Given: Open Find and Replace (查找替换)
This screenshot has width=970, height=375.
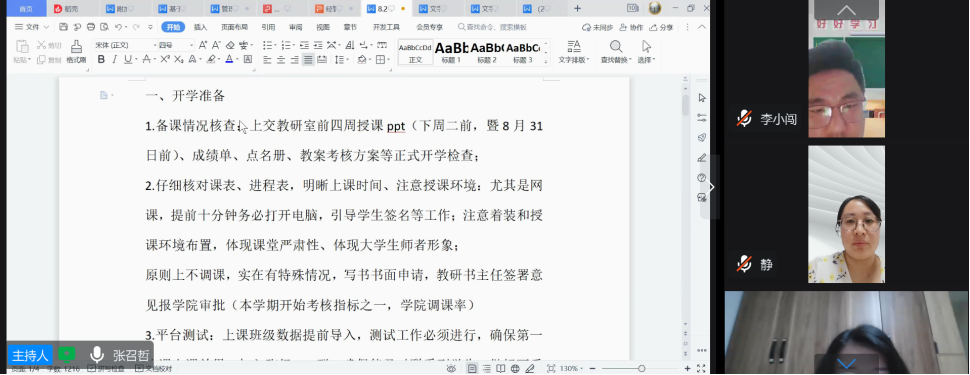Looking at the screenshot, I should click(x=616, y=52).
